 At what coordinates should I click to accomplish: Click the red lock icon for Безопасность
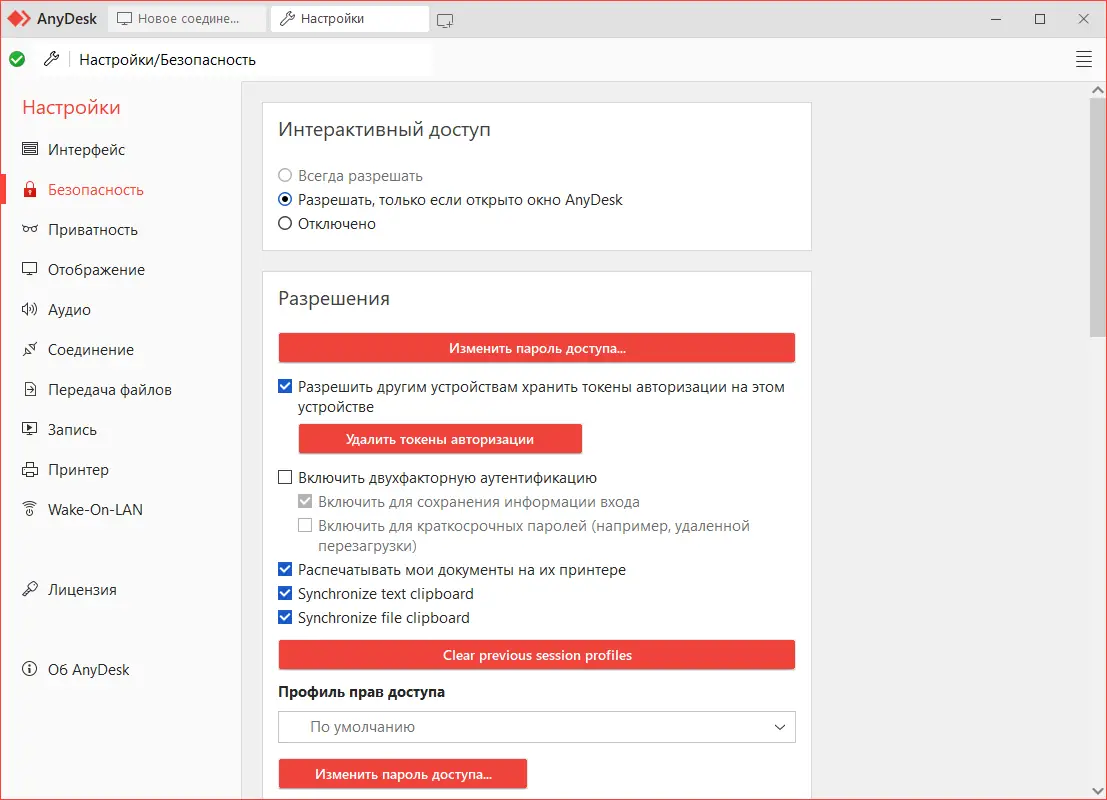pyautogui.click(x=30, y=189)
